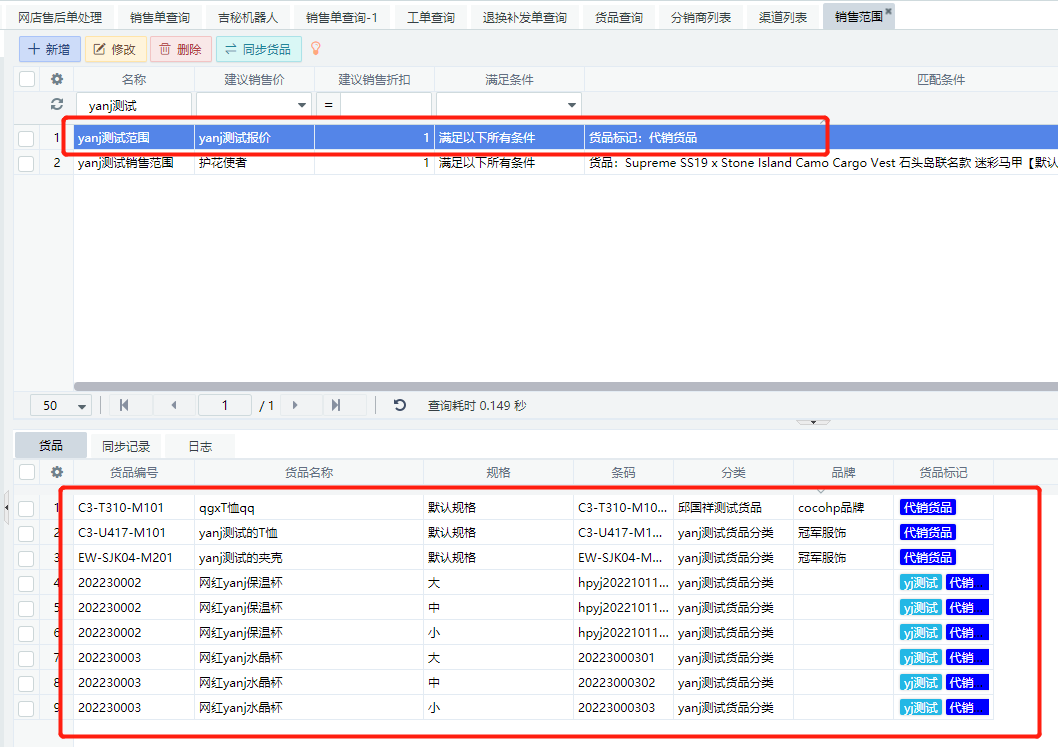
Task: Reload query with pagination refresh icon
Action: [400, 405]
